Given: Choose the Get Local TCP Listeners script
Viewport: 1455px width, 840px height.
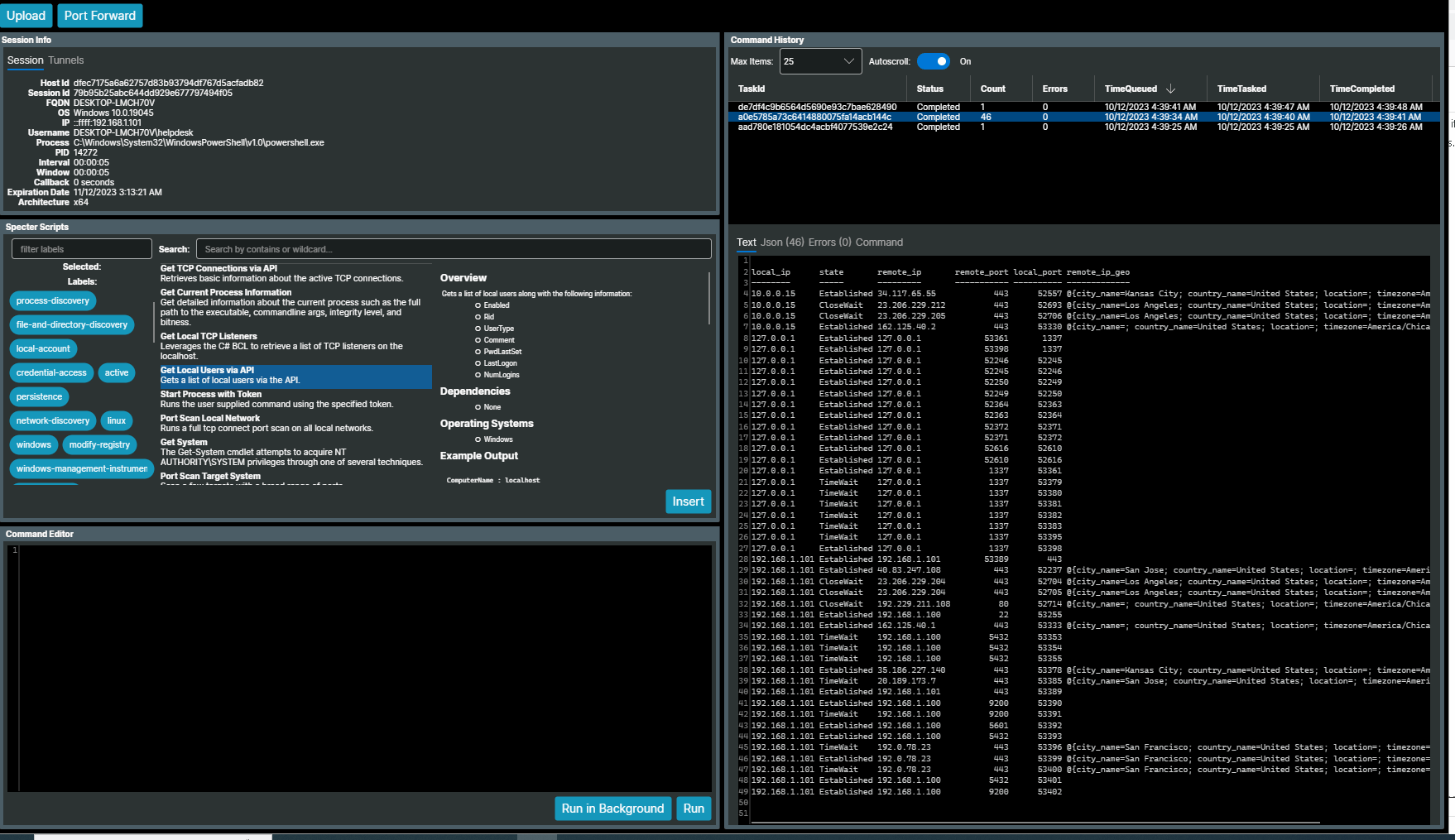Looking at the screenshot, I should (x=295, y=346).
